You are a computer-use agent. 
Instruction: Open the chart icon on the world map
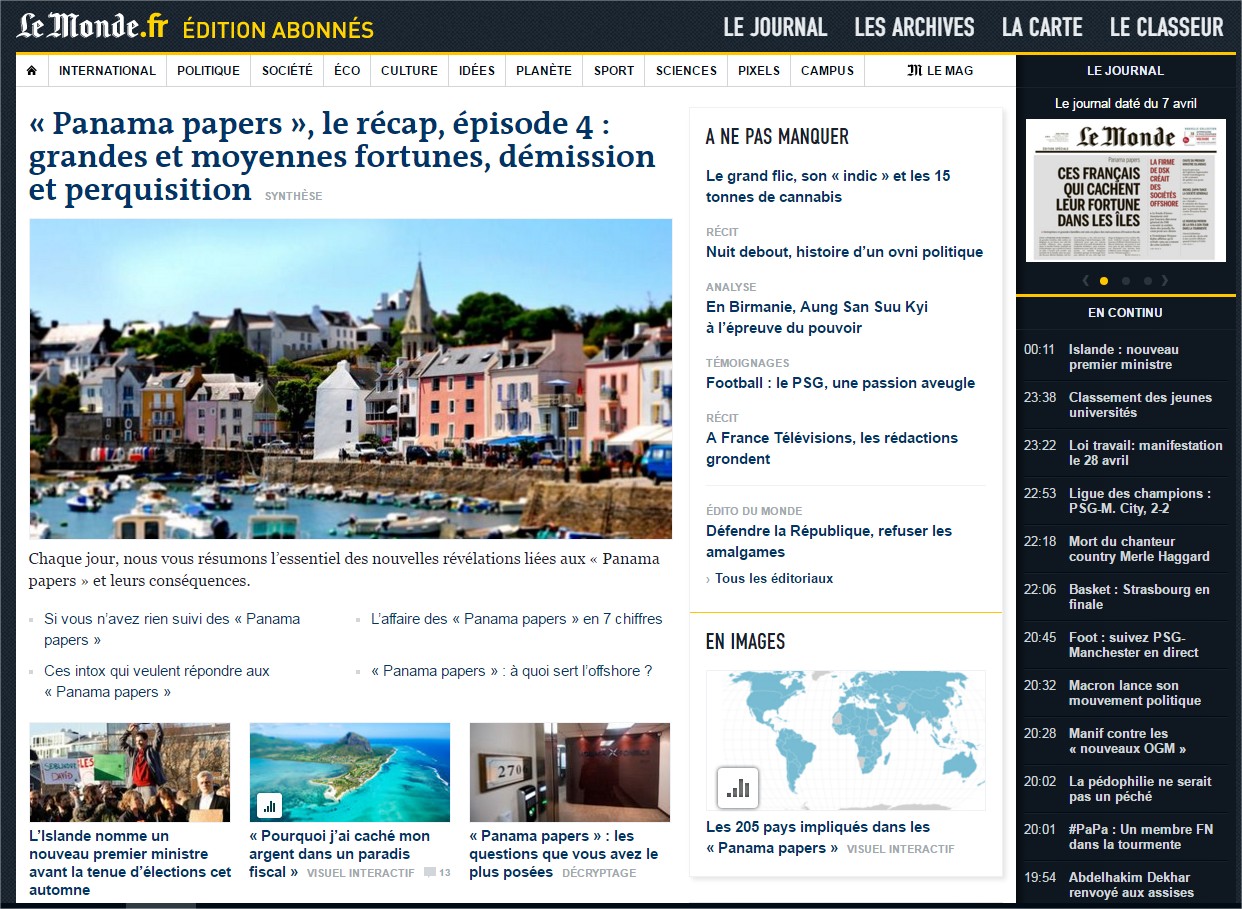738,788
